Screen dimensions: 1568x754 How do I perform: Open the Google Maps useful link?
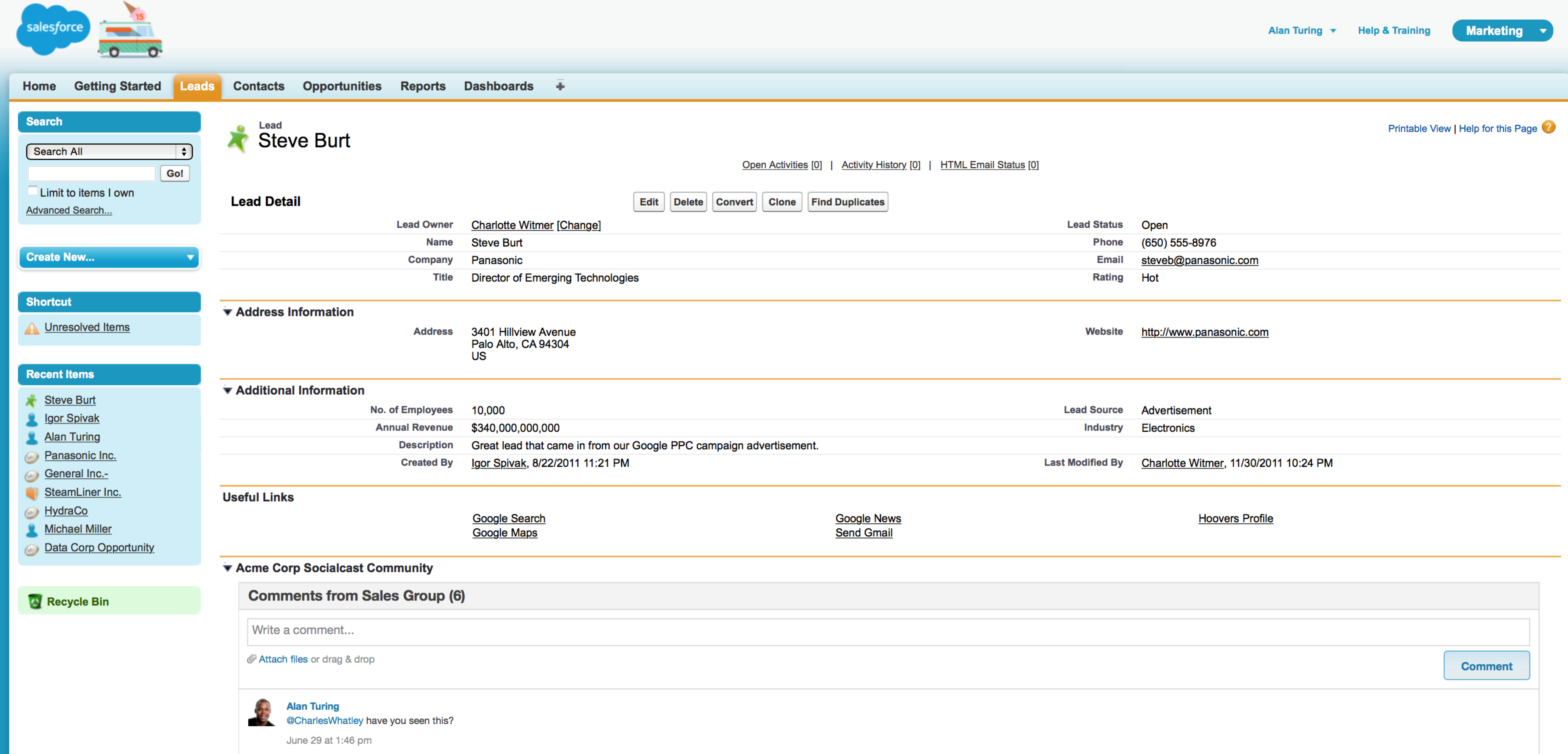[x=505, y=533]
